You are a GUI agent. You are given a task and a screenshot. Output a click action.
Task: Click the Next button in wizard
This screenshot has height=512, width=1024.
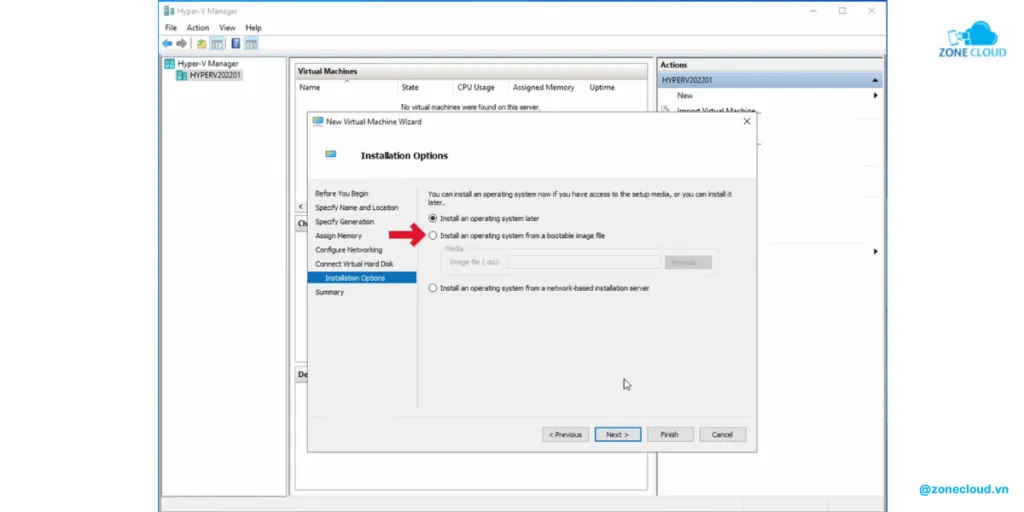coord(618,434)
